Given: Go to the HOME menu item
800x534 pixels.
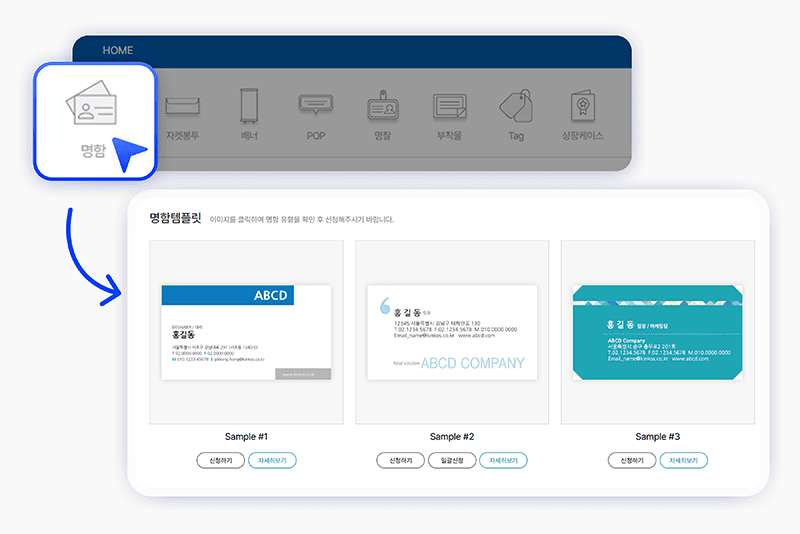Looking at the screenshot, I should pos(117,50).
